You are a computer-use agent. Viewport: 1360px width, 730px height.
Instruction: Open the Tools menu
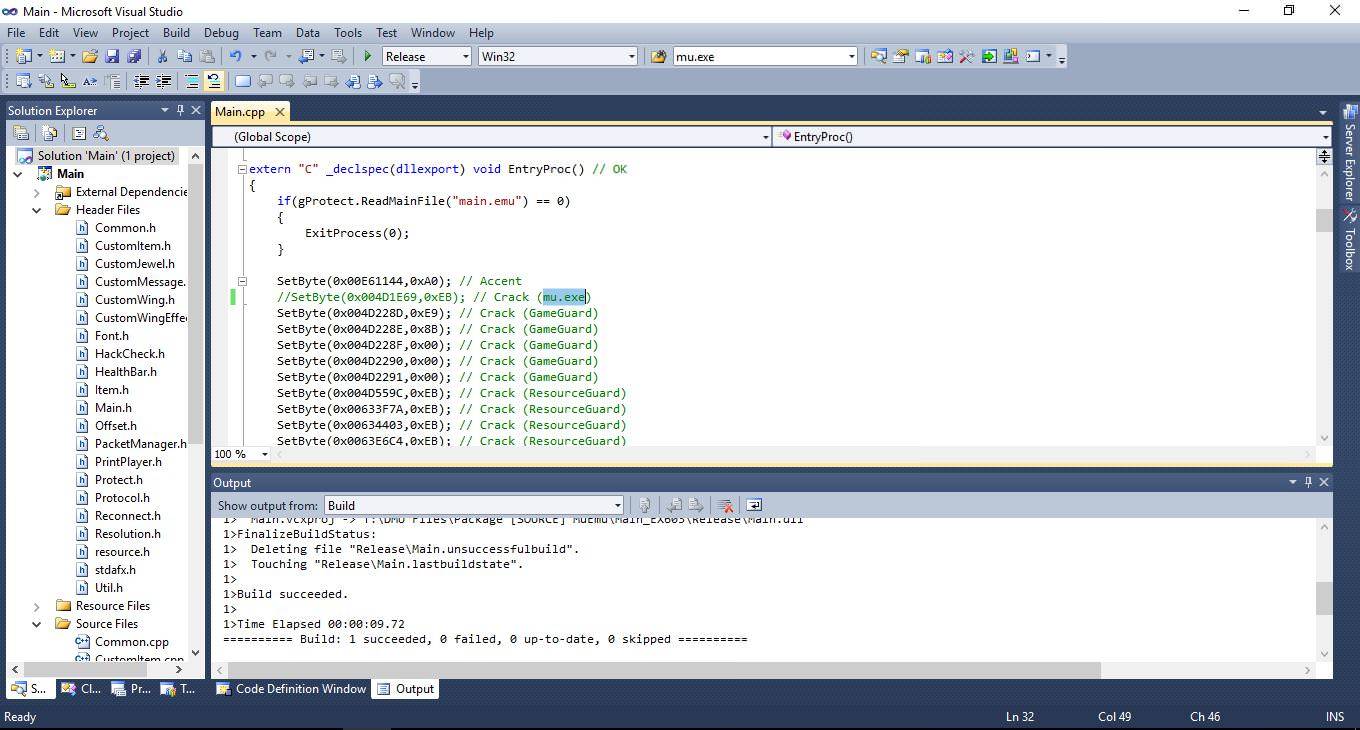348,33
